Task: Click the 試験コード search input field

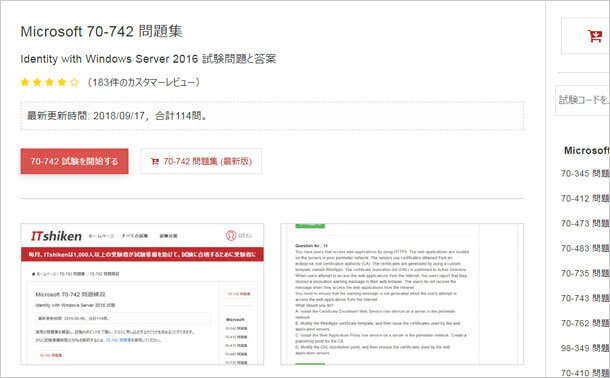Action: [582, 100]
